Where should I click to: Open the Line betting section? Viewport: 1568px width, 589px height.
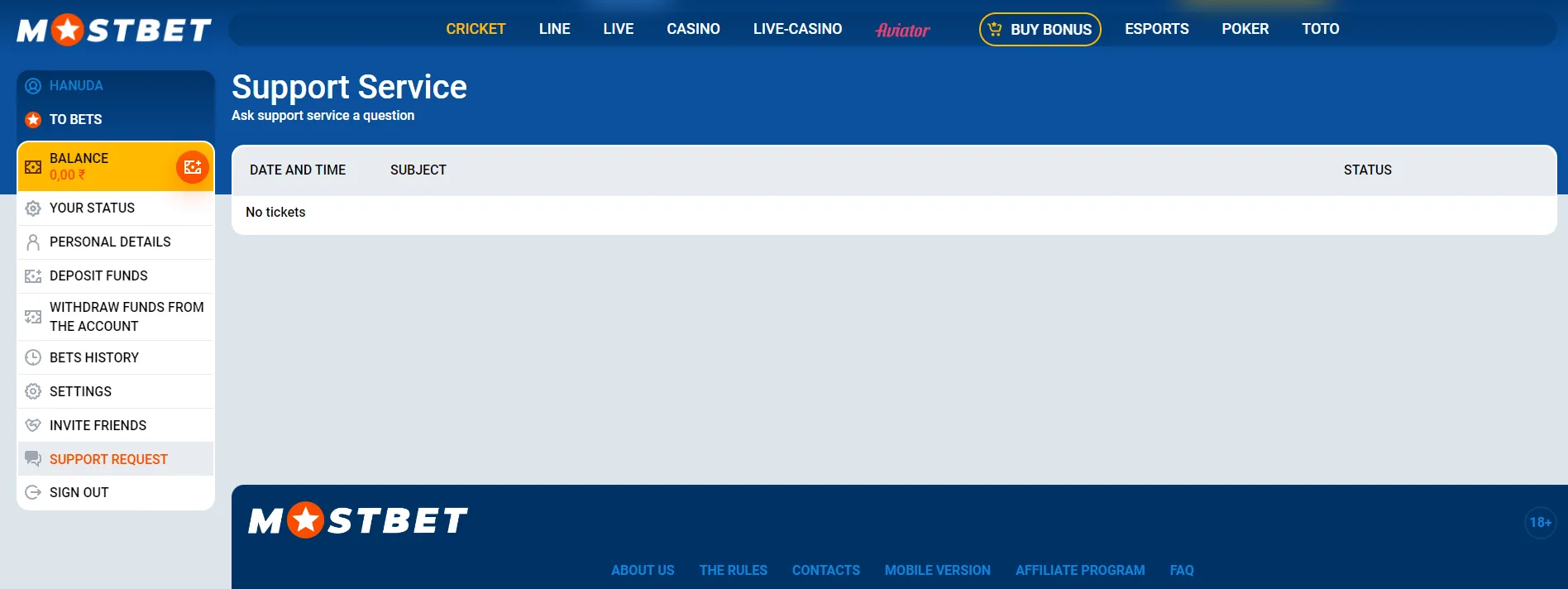[x=555, y=29]
